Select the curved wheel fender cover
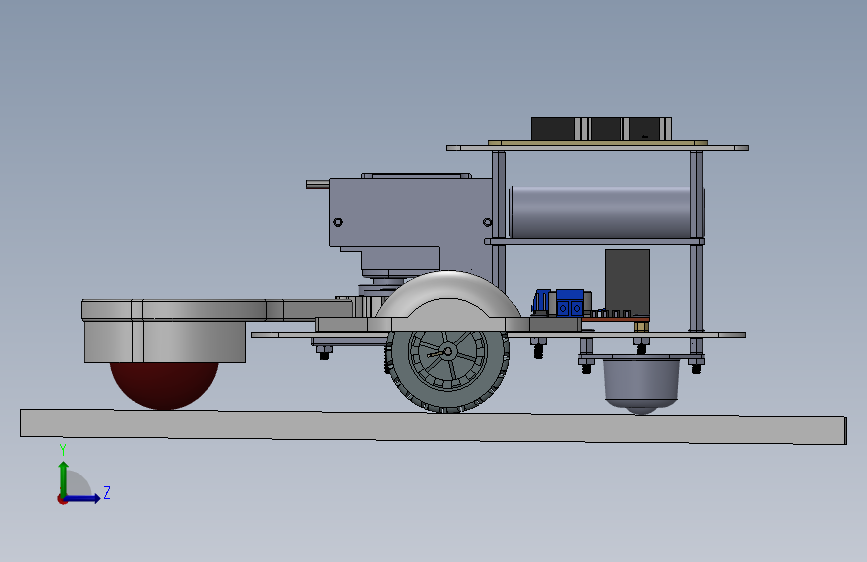Screen dimensions: 867x562 [448, 295]
